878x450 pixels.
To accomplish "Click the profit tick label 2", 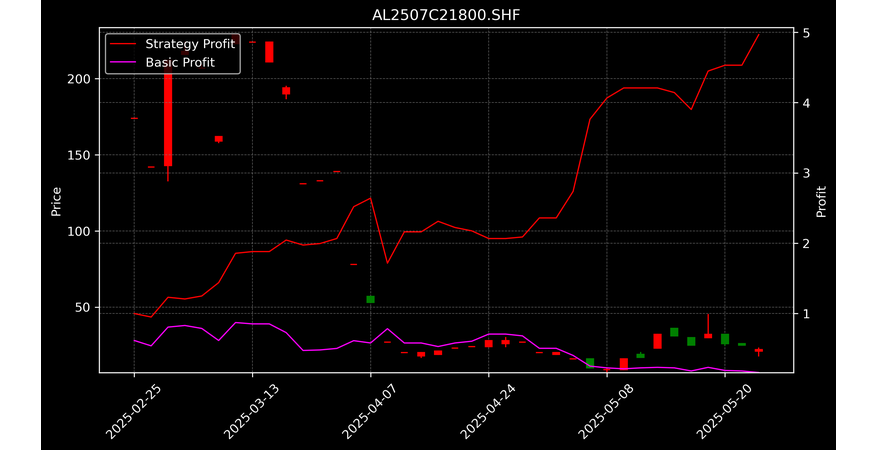I will [x=806, y=243].
